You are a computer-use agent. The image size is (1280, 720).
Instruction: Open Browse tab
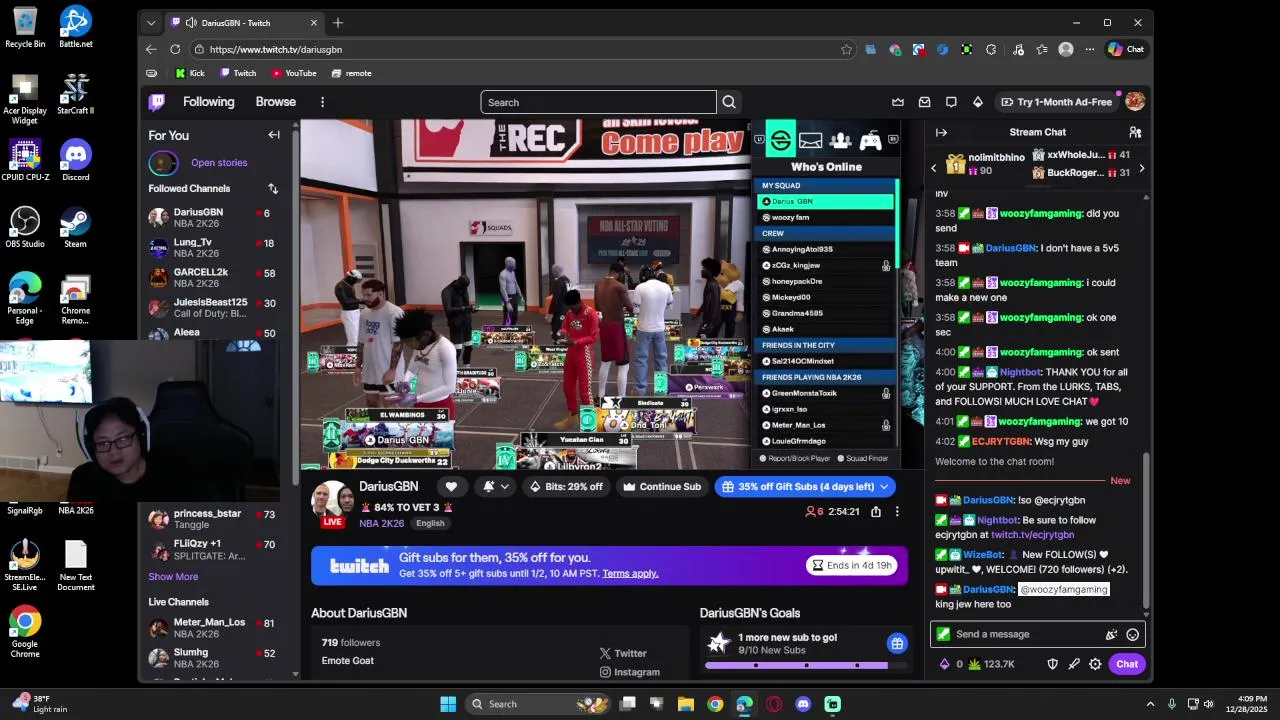[275, 102]
